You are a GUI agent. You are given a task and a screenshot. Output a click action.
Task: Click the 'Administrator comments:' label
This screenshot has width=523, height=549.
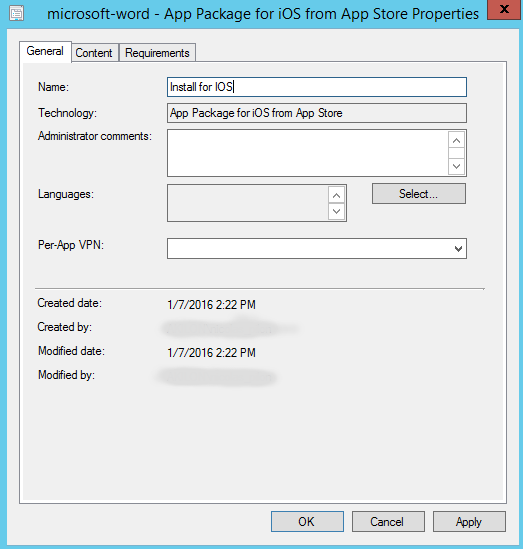tap(95, 136)
